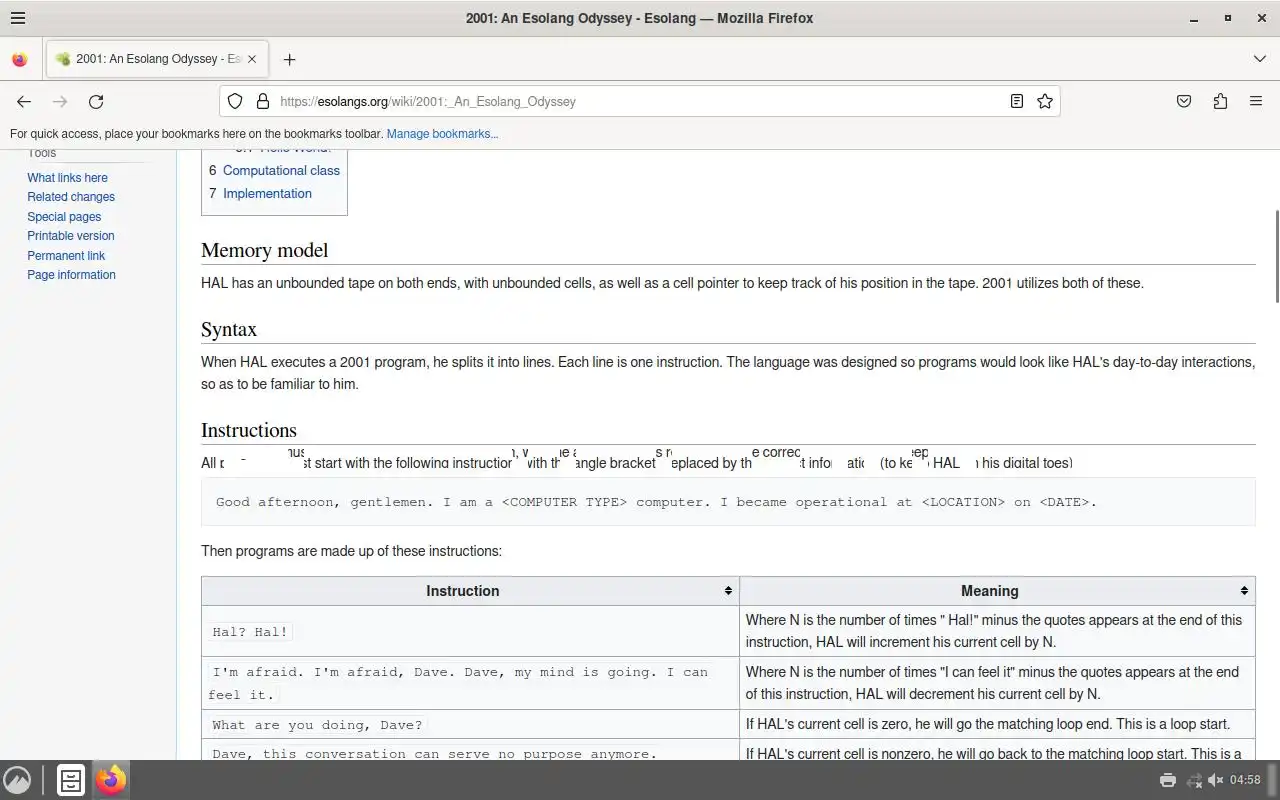Viewport: 1280px width, 800px height.
Task: Reload the current page
Action: click(96, 101)
